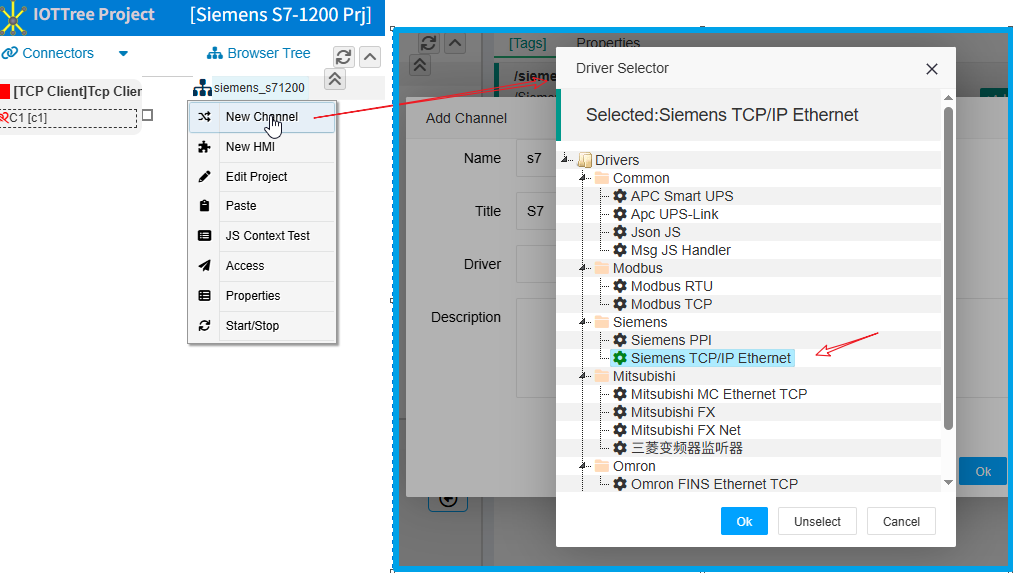The image size is (1013, 573).
Task: Open the Connectors dropdown arrow
Action: pos(123,54)
